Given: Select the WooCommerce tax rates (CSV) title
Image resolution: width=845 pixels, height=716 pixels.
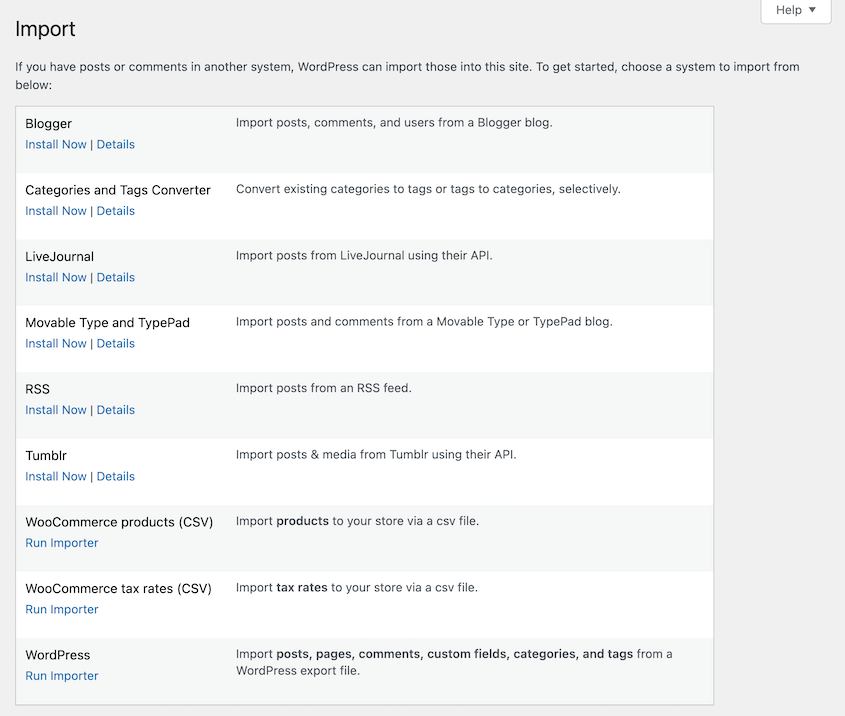Looking at the screenshot, I should 119,588.
